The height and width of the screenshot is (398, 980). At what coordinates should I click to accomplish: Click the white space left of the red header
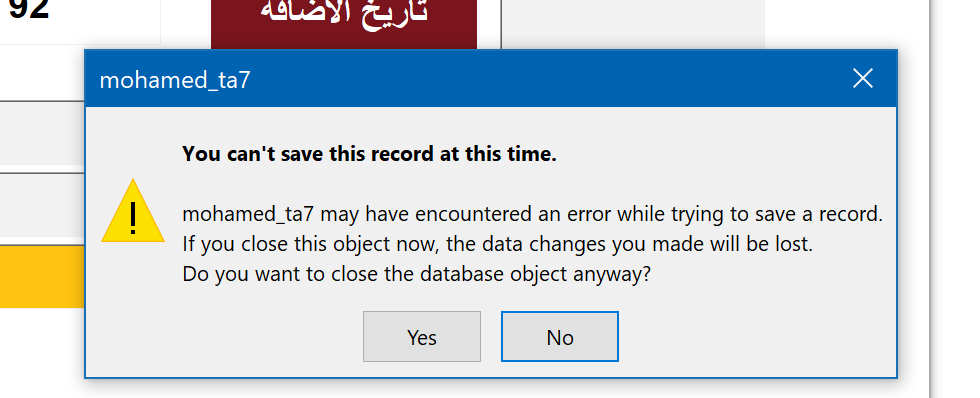186,24
